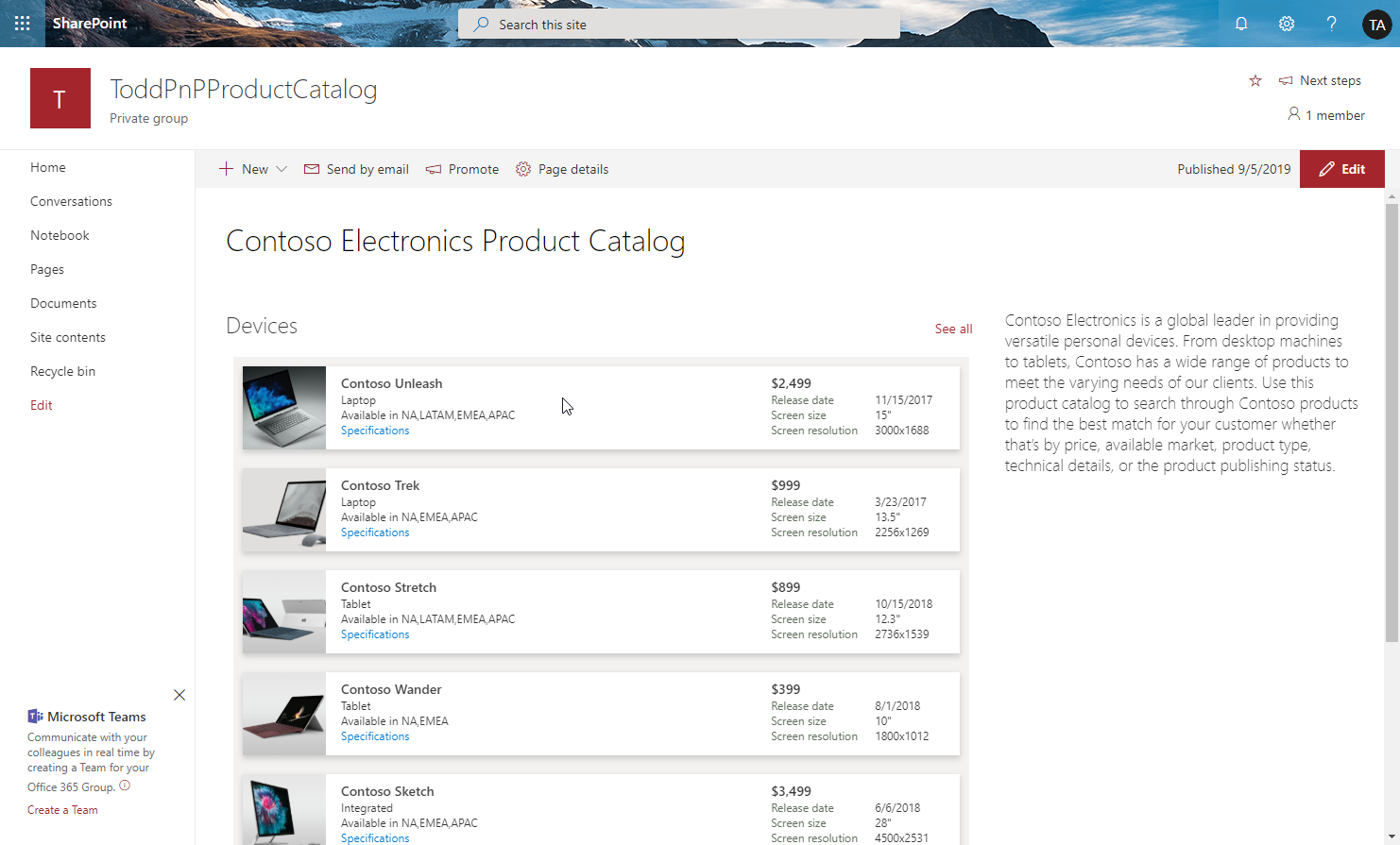Image resolution: width=1400 pixels, height=845 pixels.
Task: Click the page vertical scrollbar
Action: (1391, 422)
